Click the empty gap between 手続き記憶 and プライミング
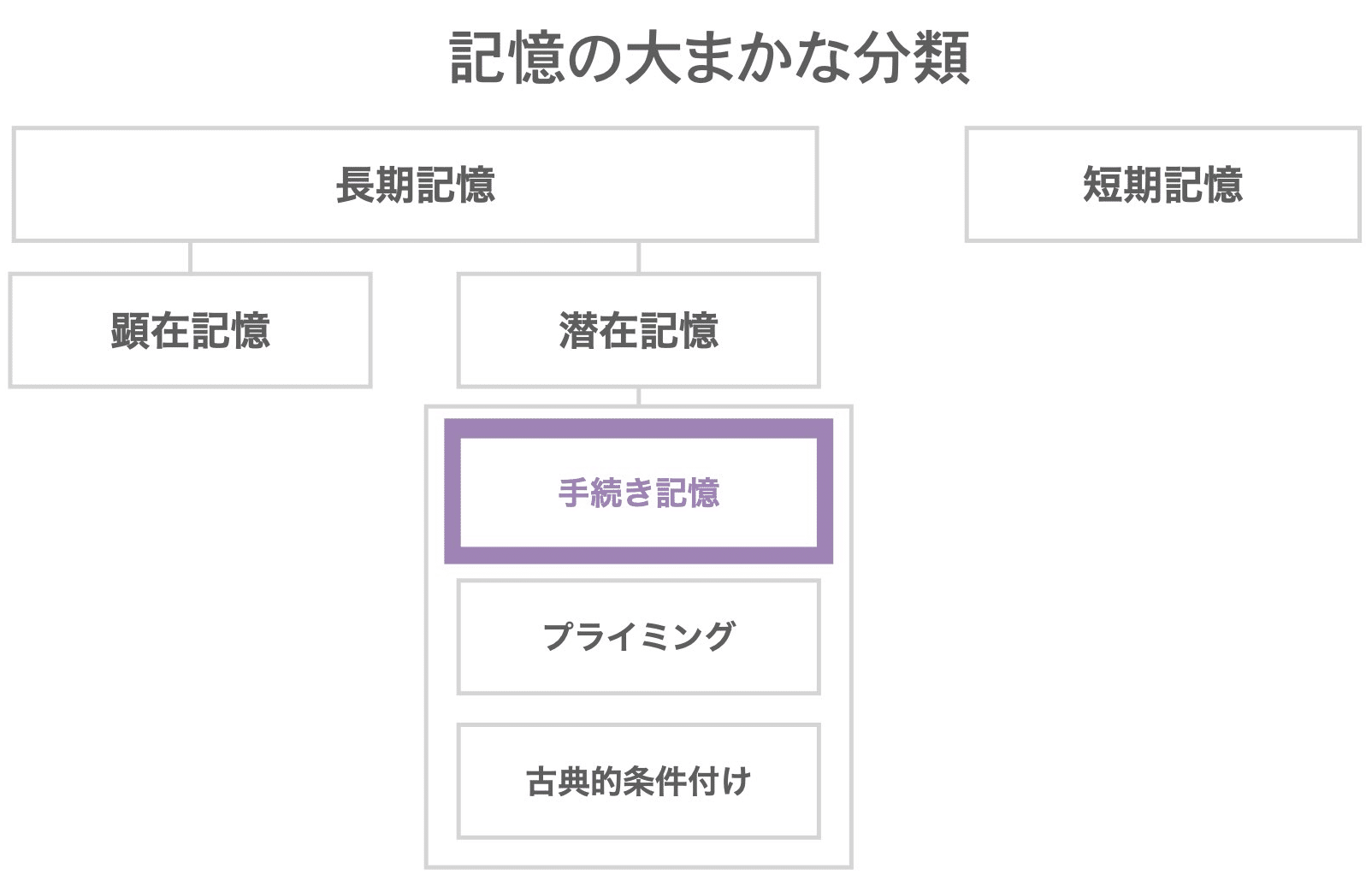Screen dimensions: 1372x886 click(x=639, y=572)
